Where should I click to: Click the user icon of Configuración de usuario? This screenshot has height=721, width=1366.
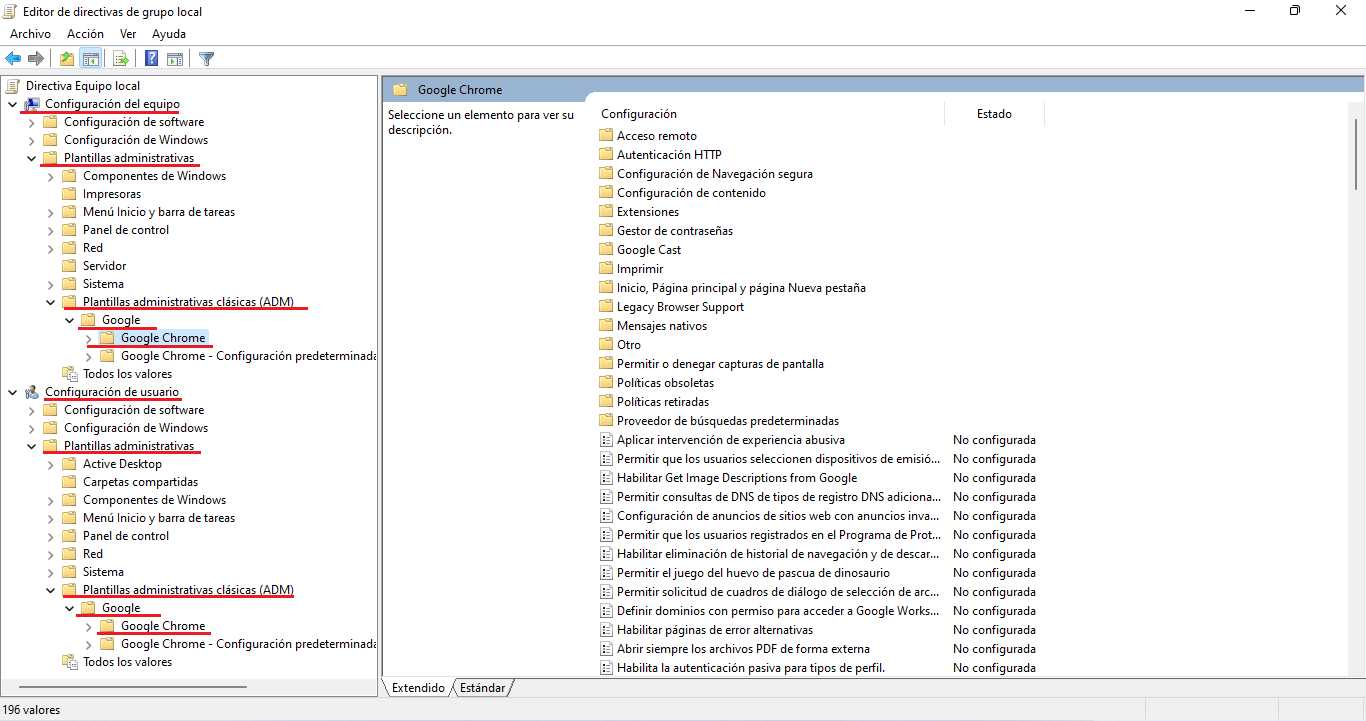(x=32, y=391)
